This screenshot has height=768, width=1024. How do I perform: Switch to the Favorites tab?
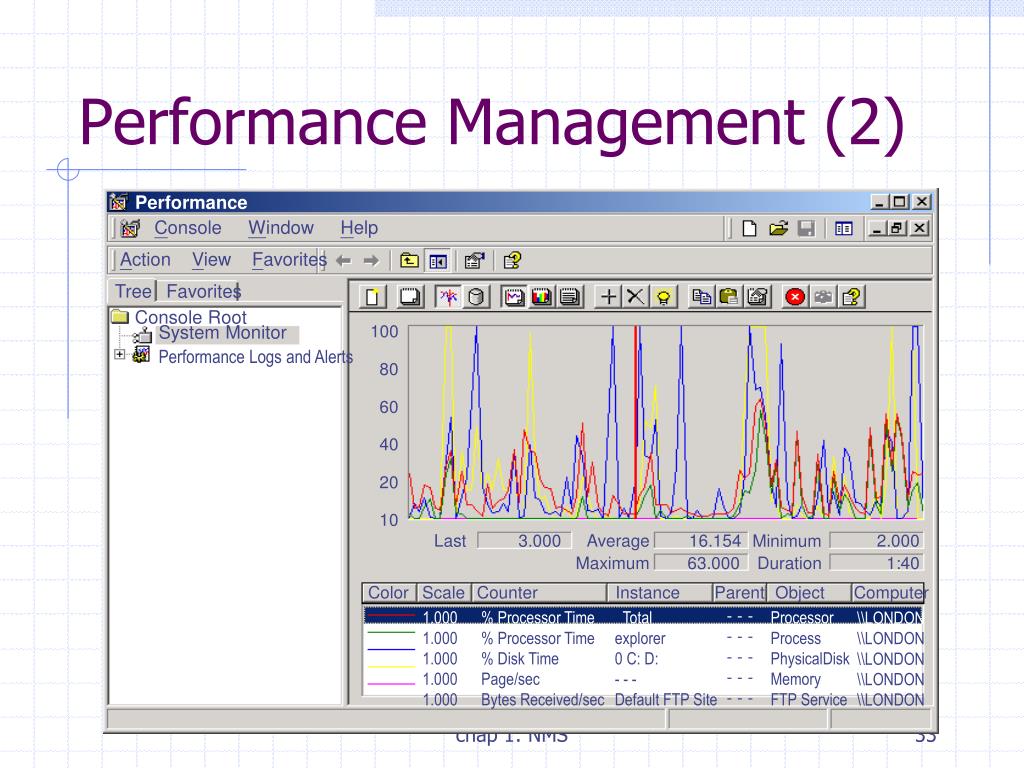203,291
